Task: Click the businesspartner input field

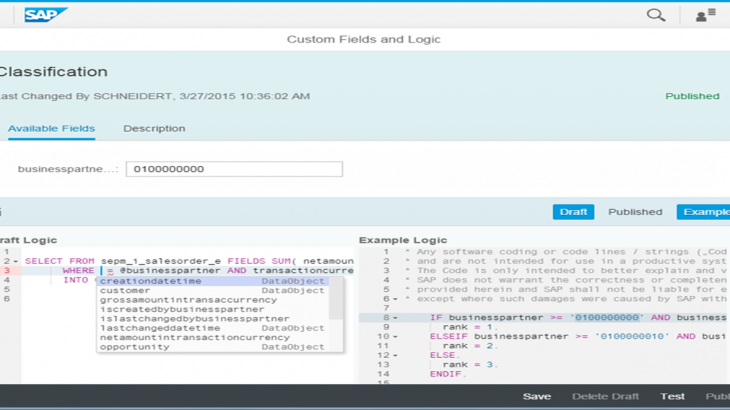Action: [x=234, y=169]
